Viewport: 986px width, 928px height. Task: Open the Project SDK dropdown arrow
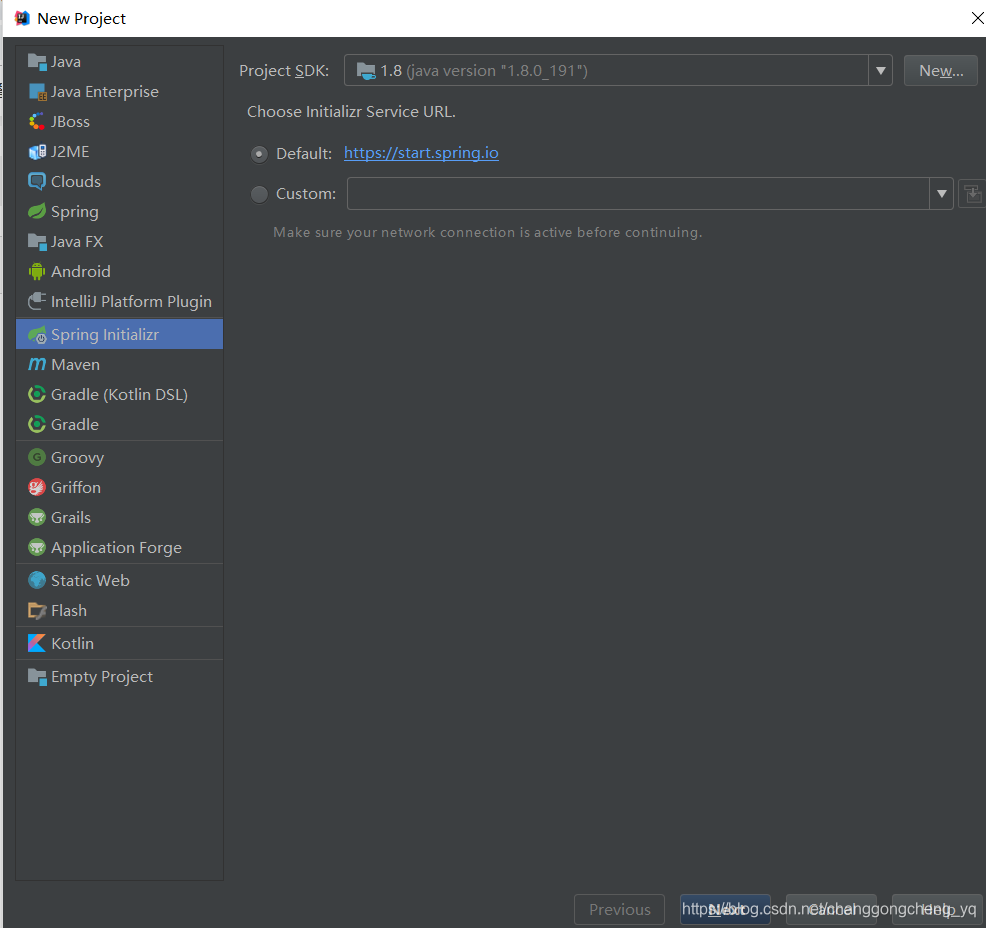pyautogui.click(x=880, y=70)
